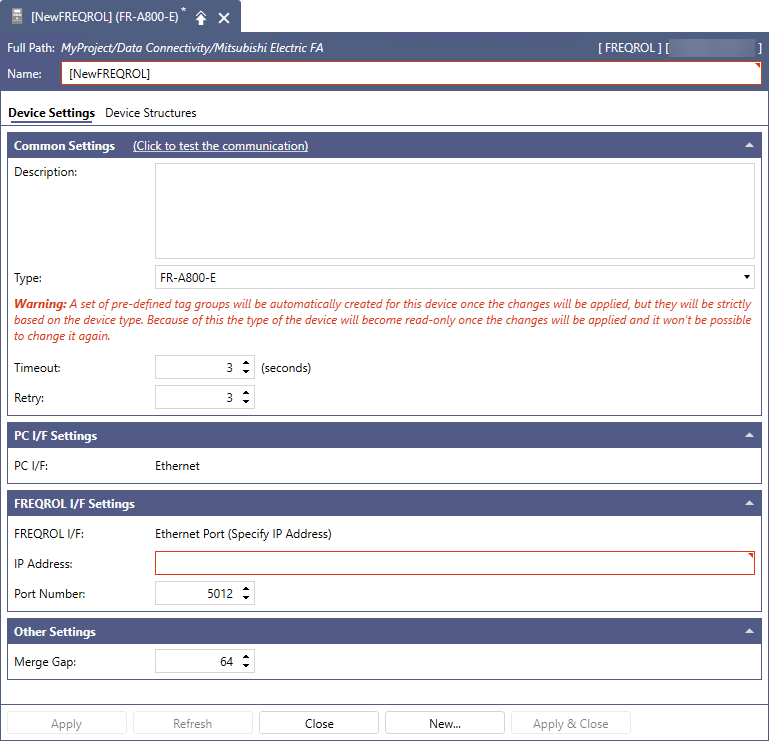
Task: Increase the Merge Gap value
Action: click(246, 657)
